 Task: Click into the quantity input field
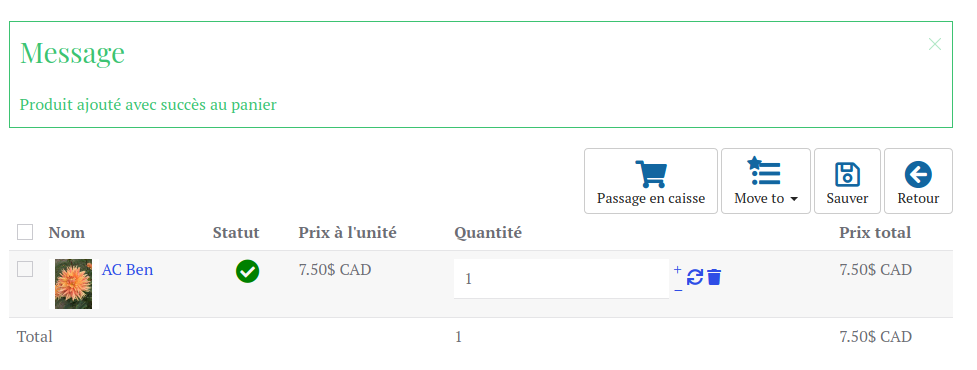click(x=561, y=278)
